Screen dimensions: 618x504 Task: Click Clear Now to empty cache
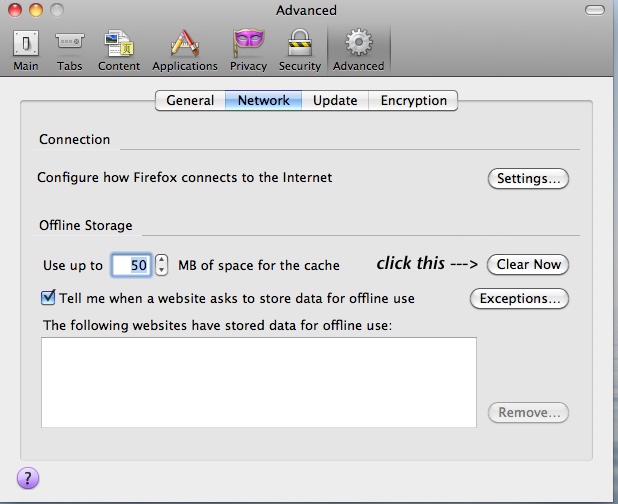tap(528, 264)
